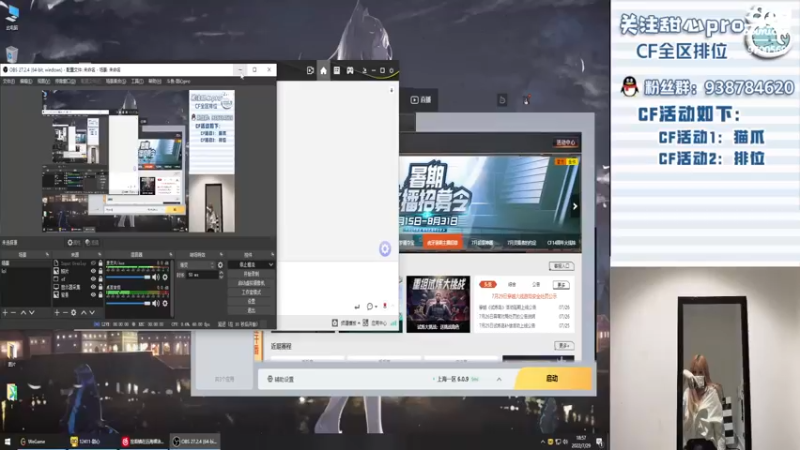Screen dimensions: 800x450
Task: Expand stop-streaming button dropdown arrow in OBS
Action: (270, 265)
